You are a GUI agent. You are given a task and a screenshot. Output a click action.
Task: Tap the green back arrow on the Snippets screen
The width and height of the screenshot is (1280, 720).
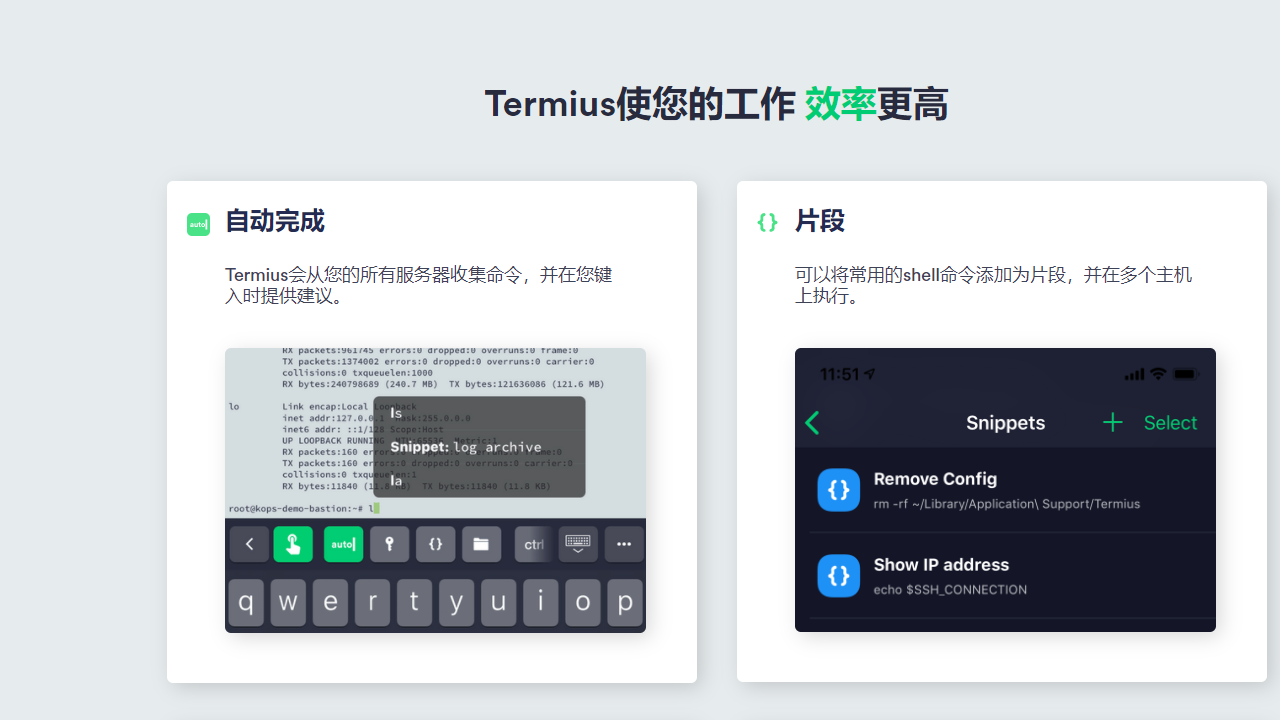click(812, 423)
